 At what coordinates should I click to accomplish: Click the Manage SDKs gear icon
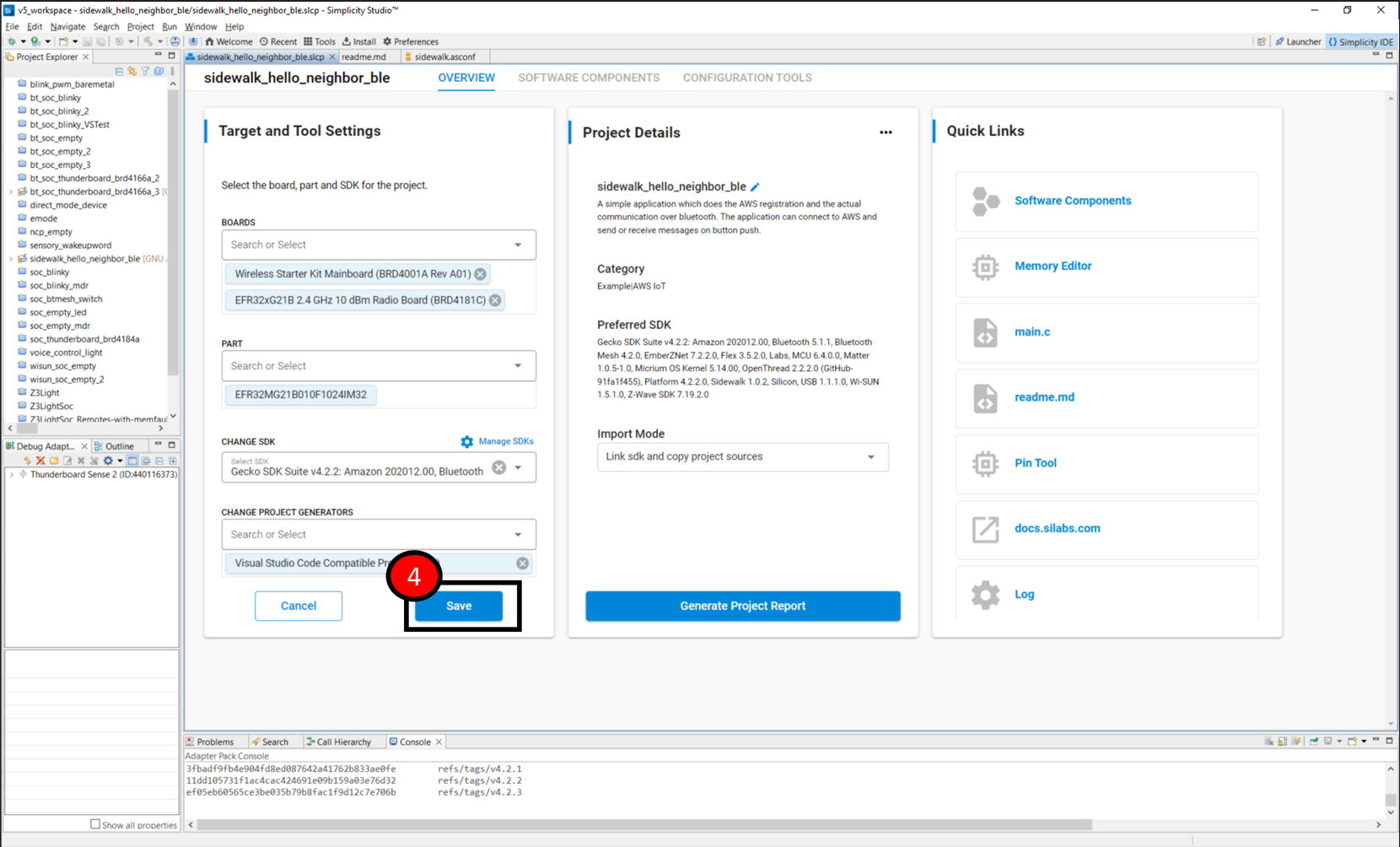click(466, 441)
